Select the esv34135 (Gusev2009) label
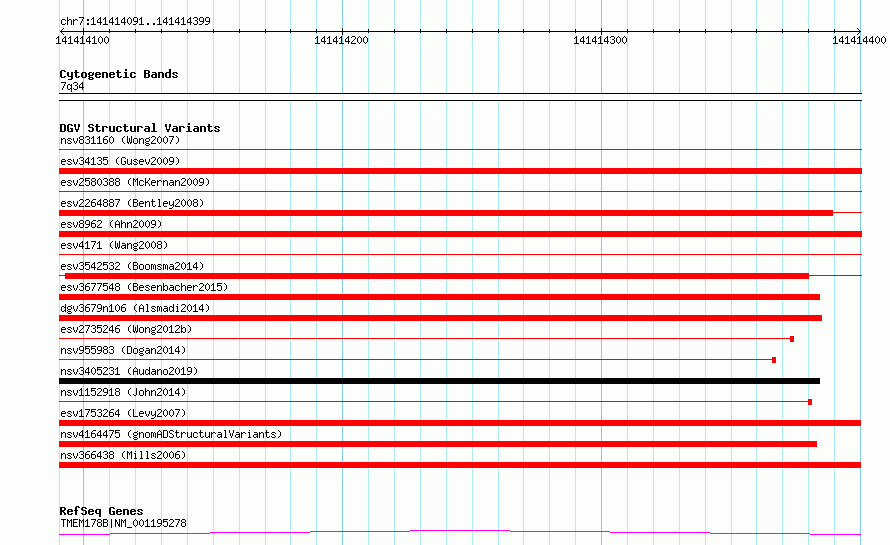The image size is (890, 545). click(120, 161)
